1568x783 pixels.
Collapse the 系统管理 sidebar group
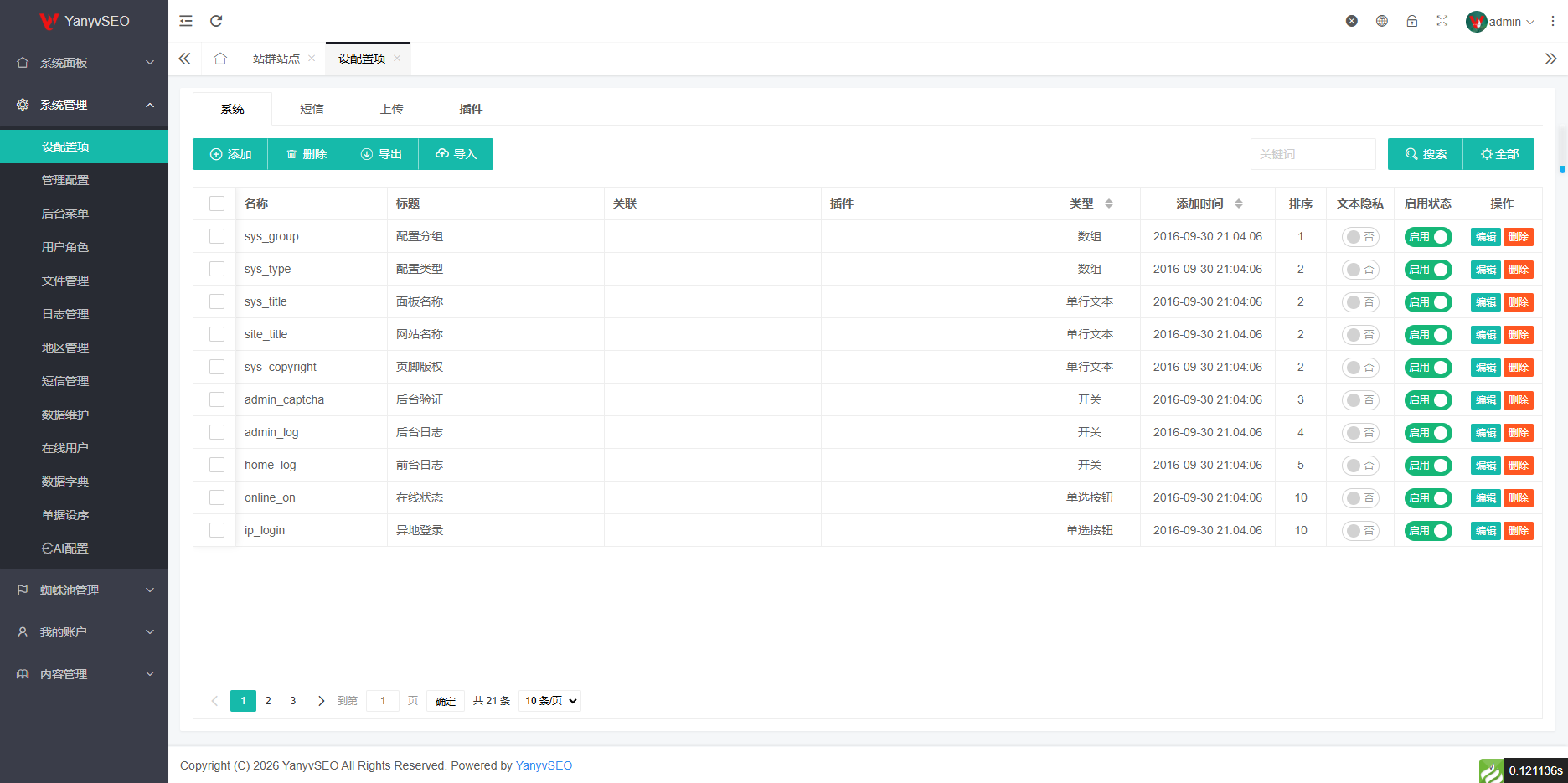(x=84, y=105)
